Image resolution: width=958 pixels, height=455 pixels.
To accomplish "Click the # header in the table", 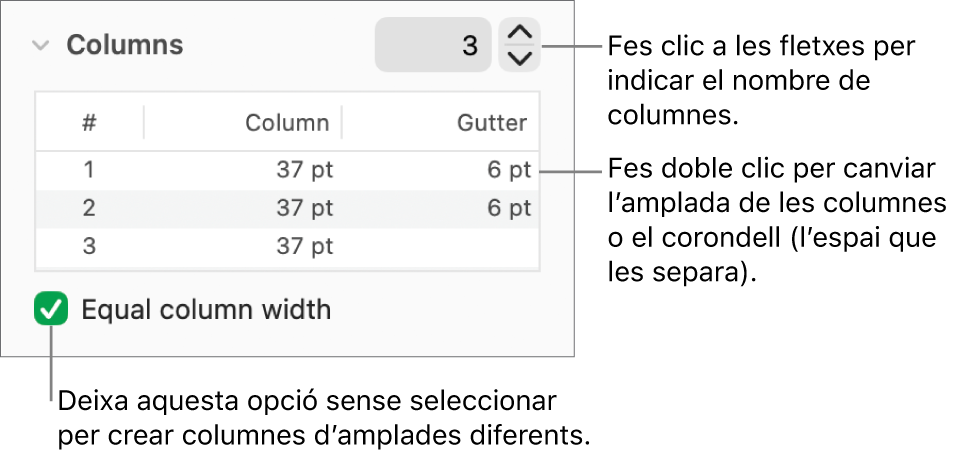I will [x=89, y=123].
